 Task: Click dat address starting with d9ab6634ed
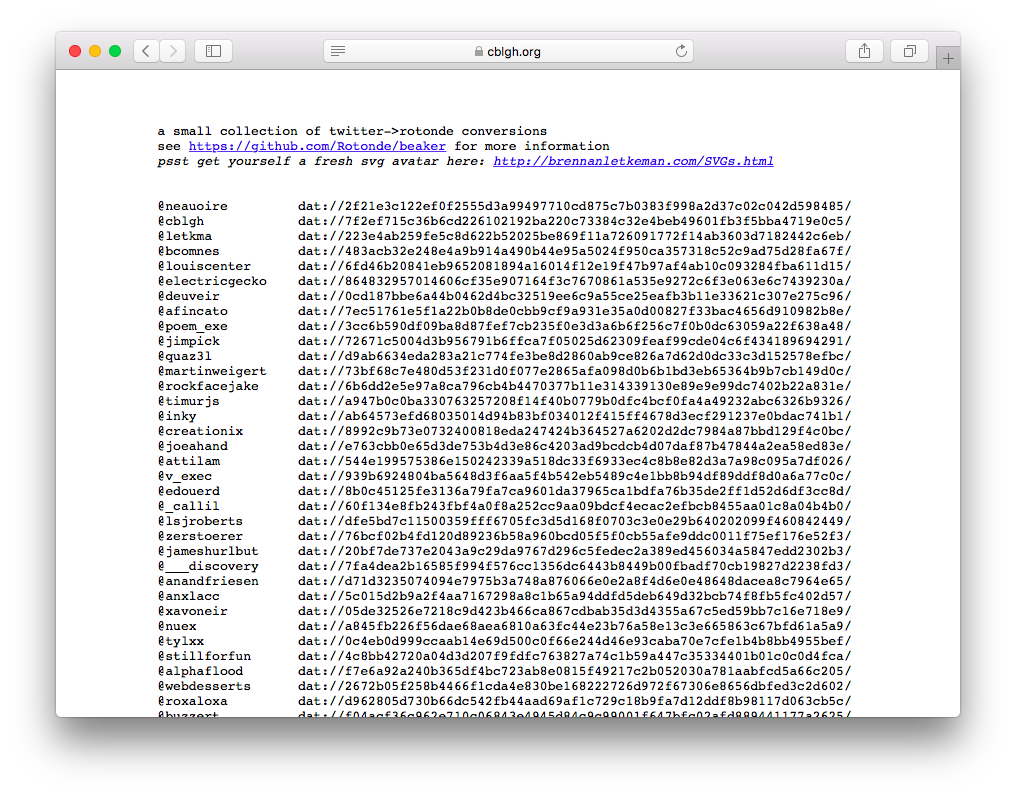point(575,356)
